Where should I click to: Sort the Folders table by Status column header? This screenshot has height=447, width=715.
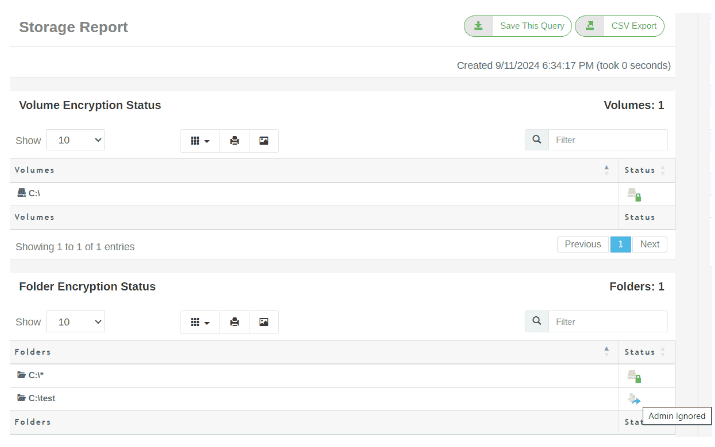(644, 352)
